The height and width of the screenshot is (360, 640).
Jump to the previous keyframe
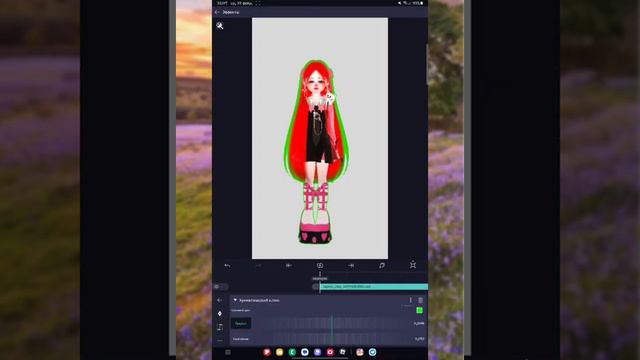[x=289, y=265]
